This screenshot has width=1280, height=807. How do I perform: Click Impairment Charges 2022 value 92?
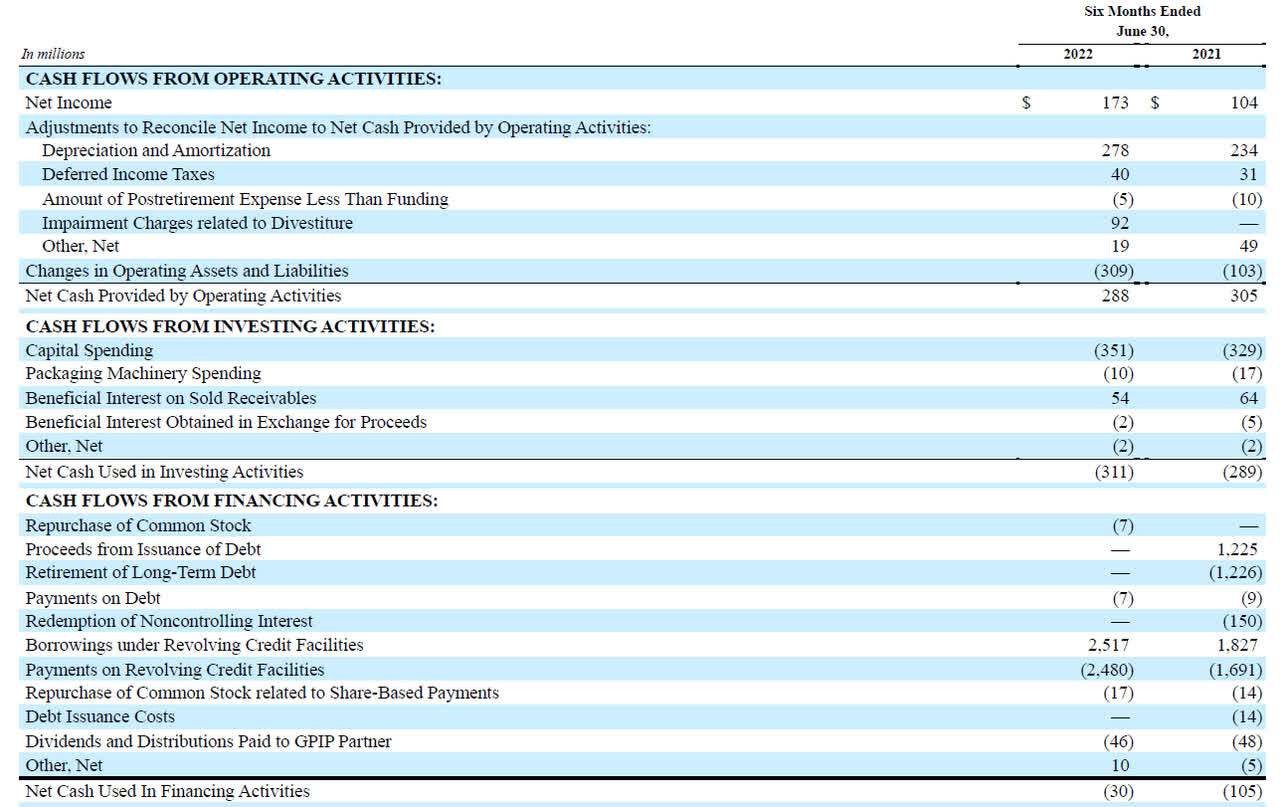coord(1120,223)
